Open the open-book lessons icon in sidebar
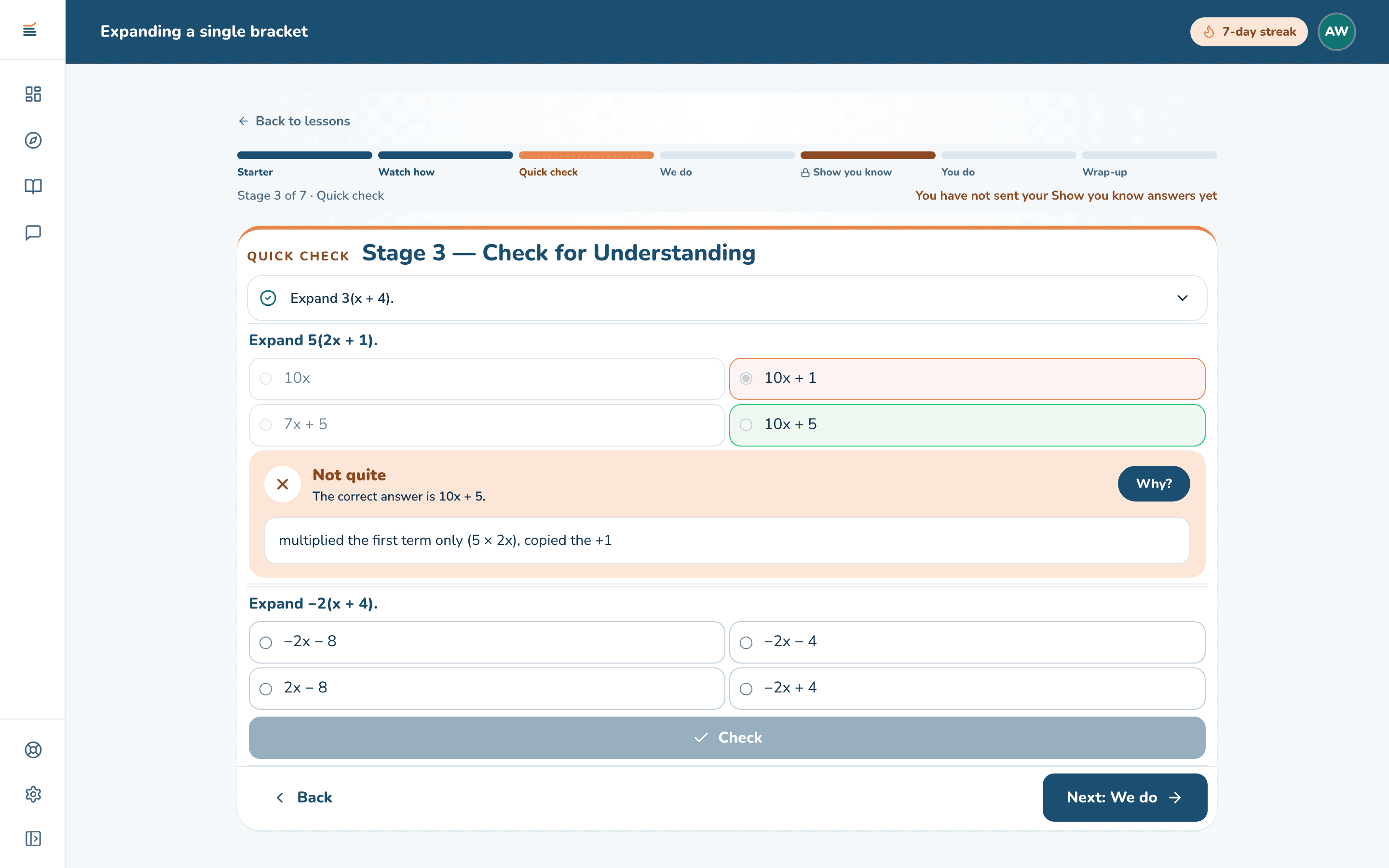 pyautogui.click(x=33, y=187)
